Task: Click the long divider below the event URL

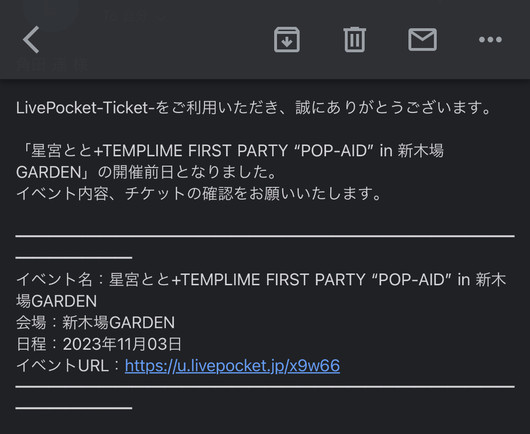Action: (x=265, y=386)
